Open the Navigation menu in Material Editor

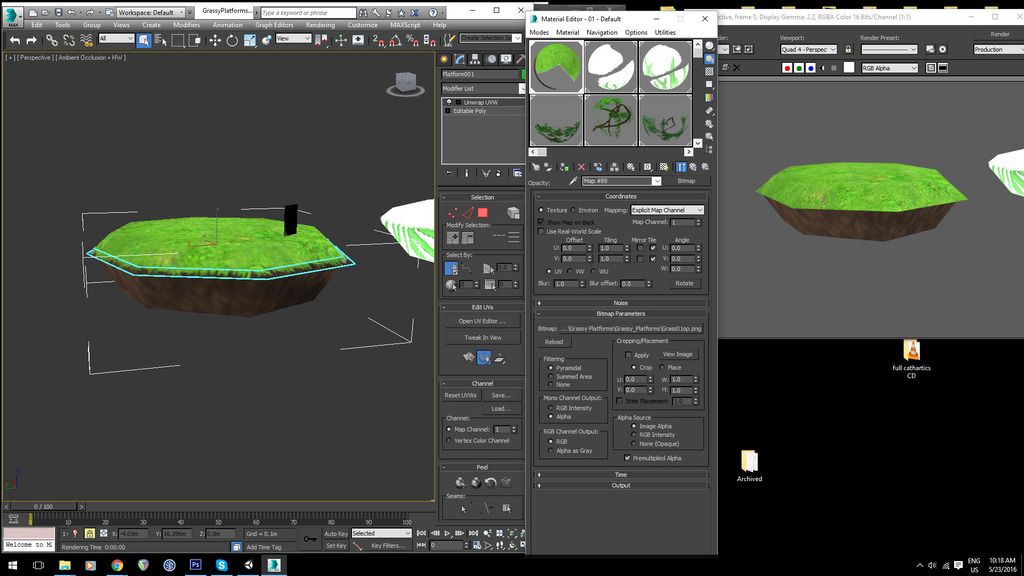(x=602, y=32)
